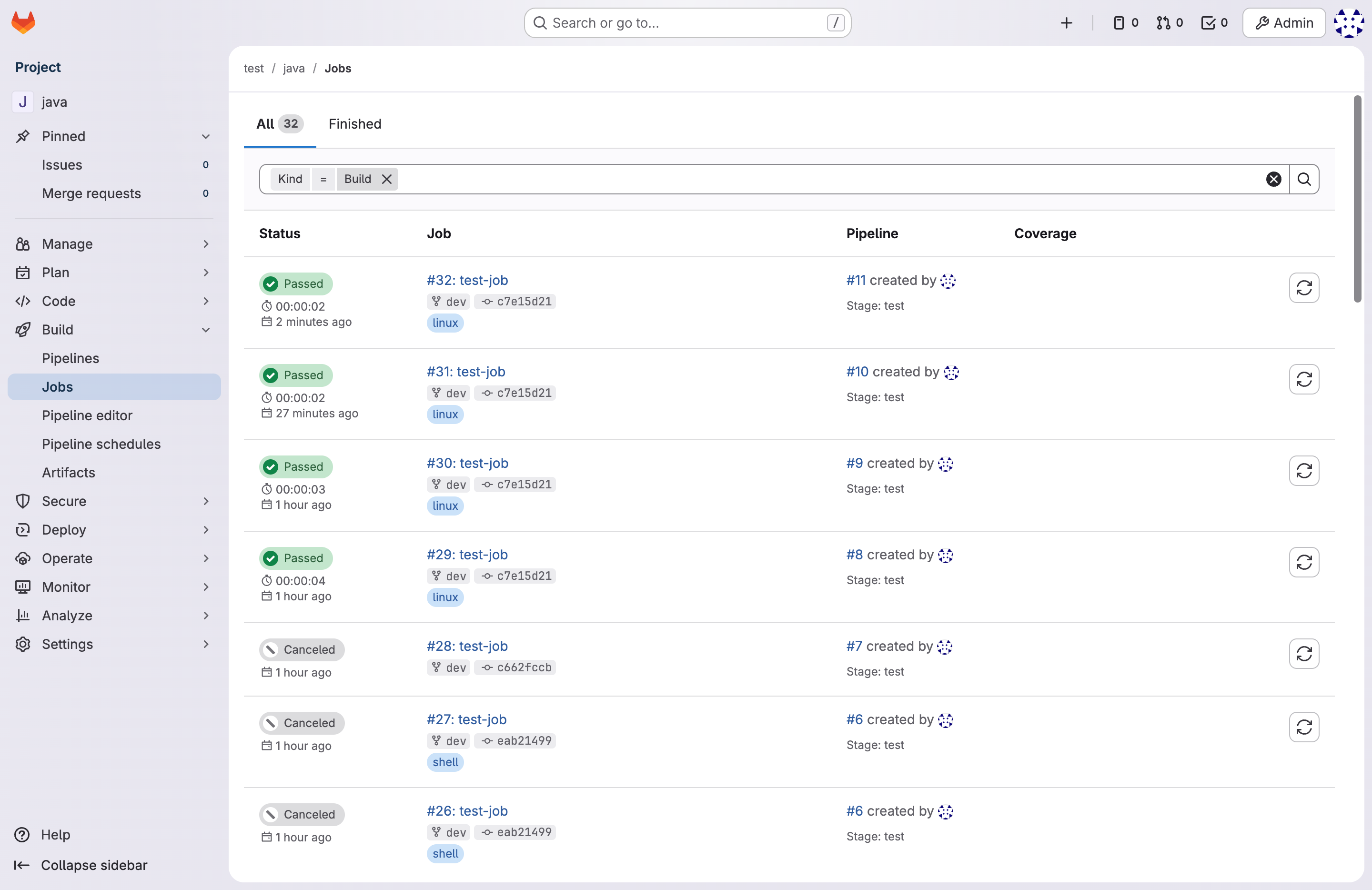Open the assigned issues icon in header
Viewport: 1372px width, 890px height.
[1125, 22]
